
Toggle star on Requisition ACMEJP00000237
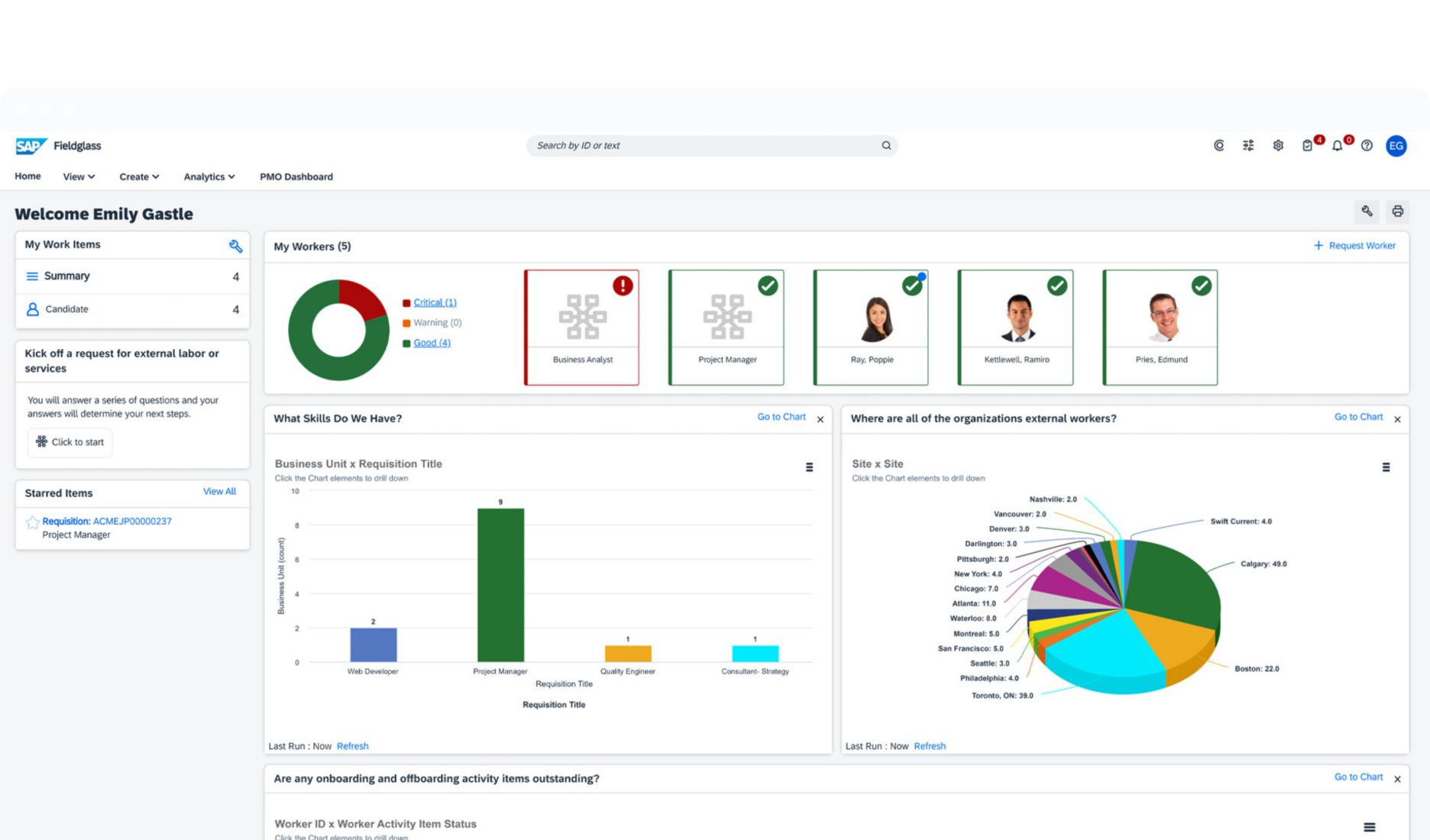[33, 522]
